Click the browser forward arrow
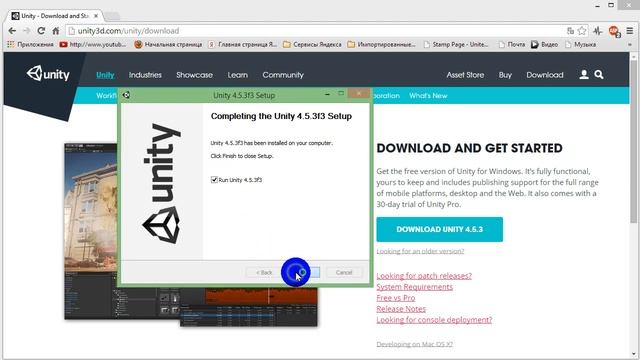Image resolution: width=640 pixels, height=360 pixels. (x=27, y=31)
